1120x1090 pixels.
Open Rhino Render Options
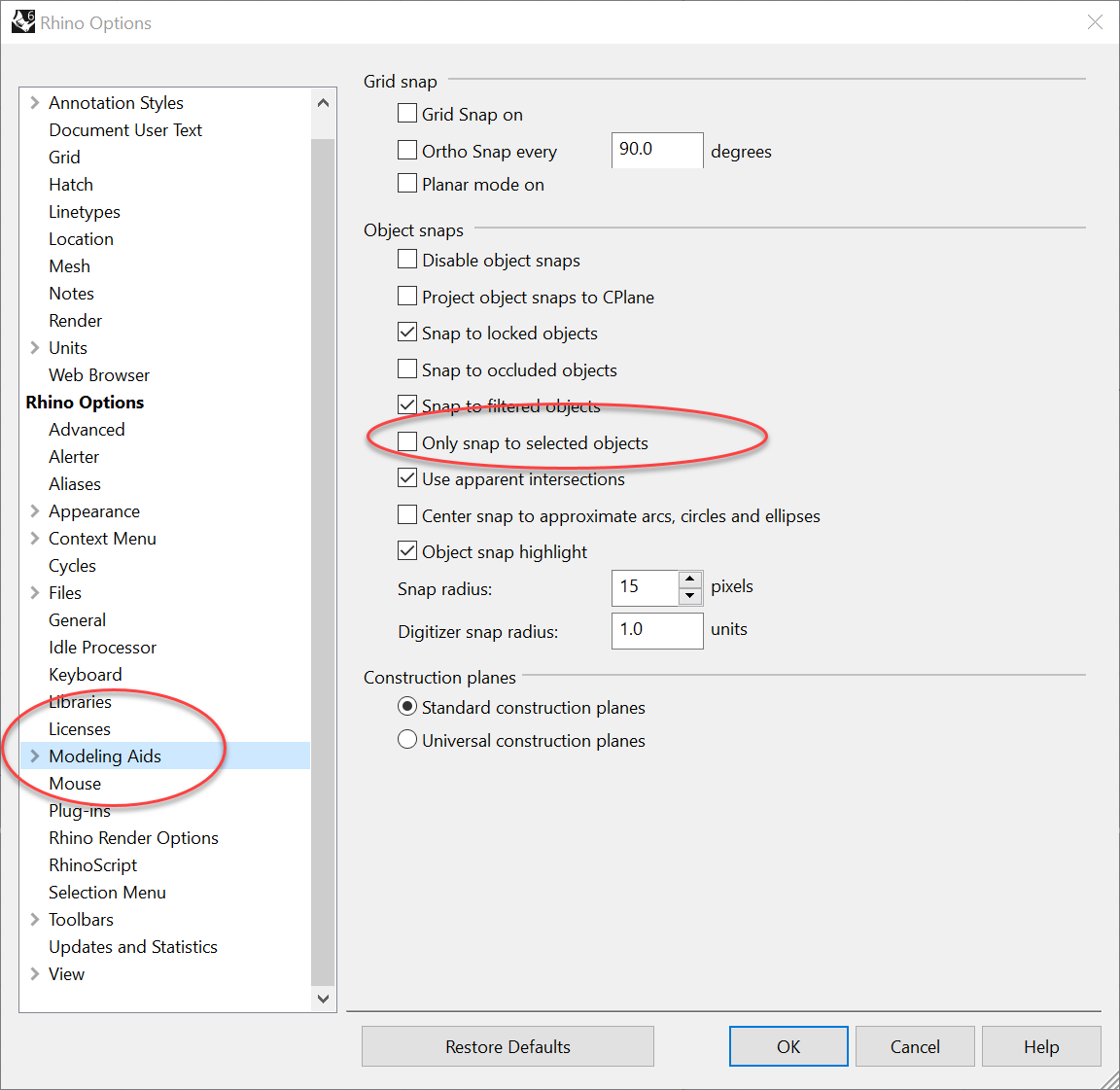133,838
